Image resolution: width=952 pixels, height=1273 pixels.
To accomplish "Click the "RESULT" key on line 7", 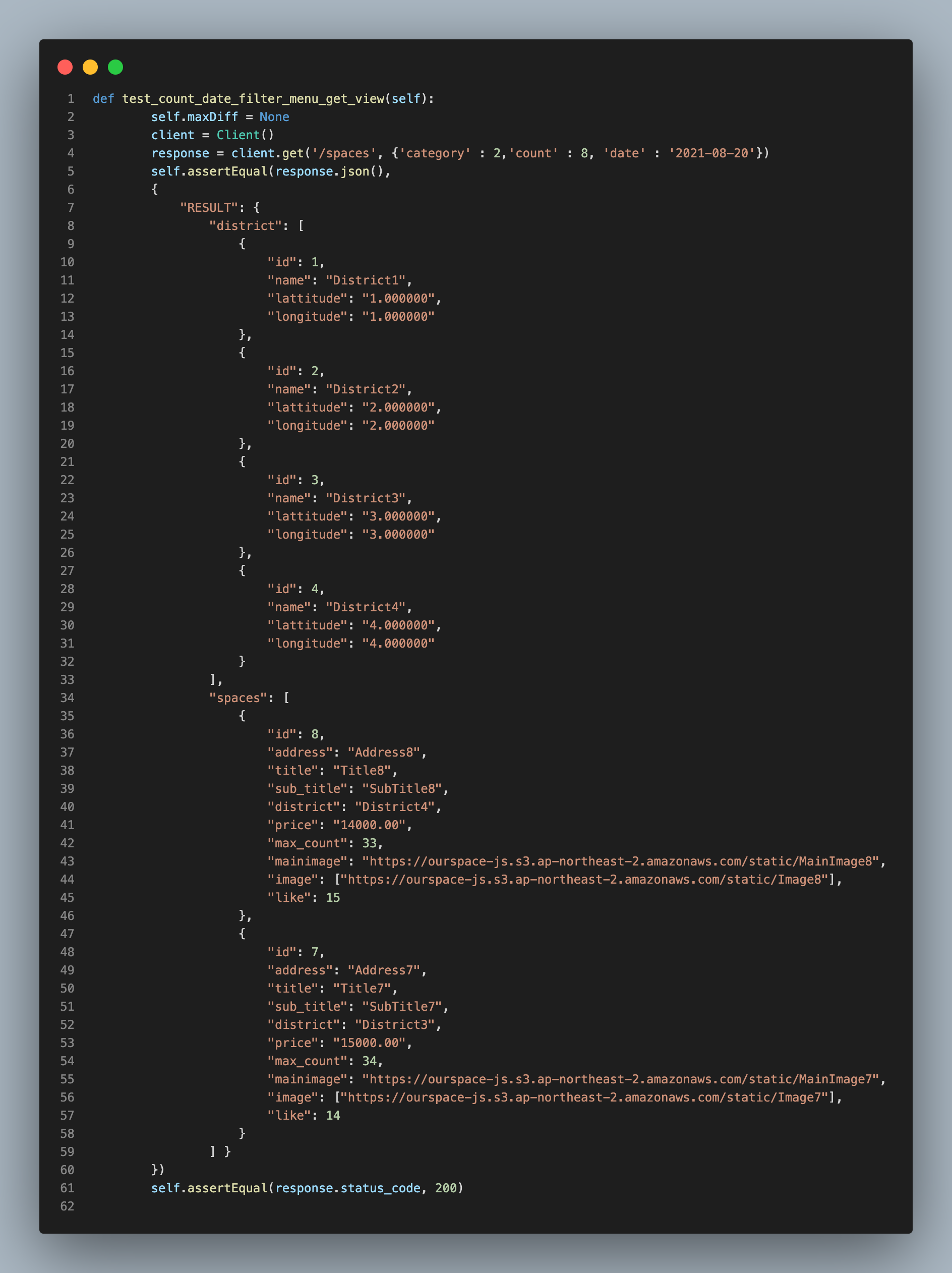I will pos(209,208).
